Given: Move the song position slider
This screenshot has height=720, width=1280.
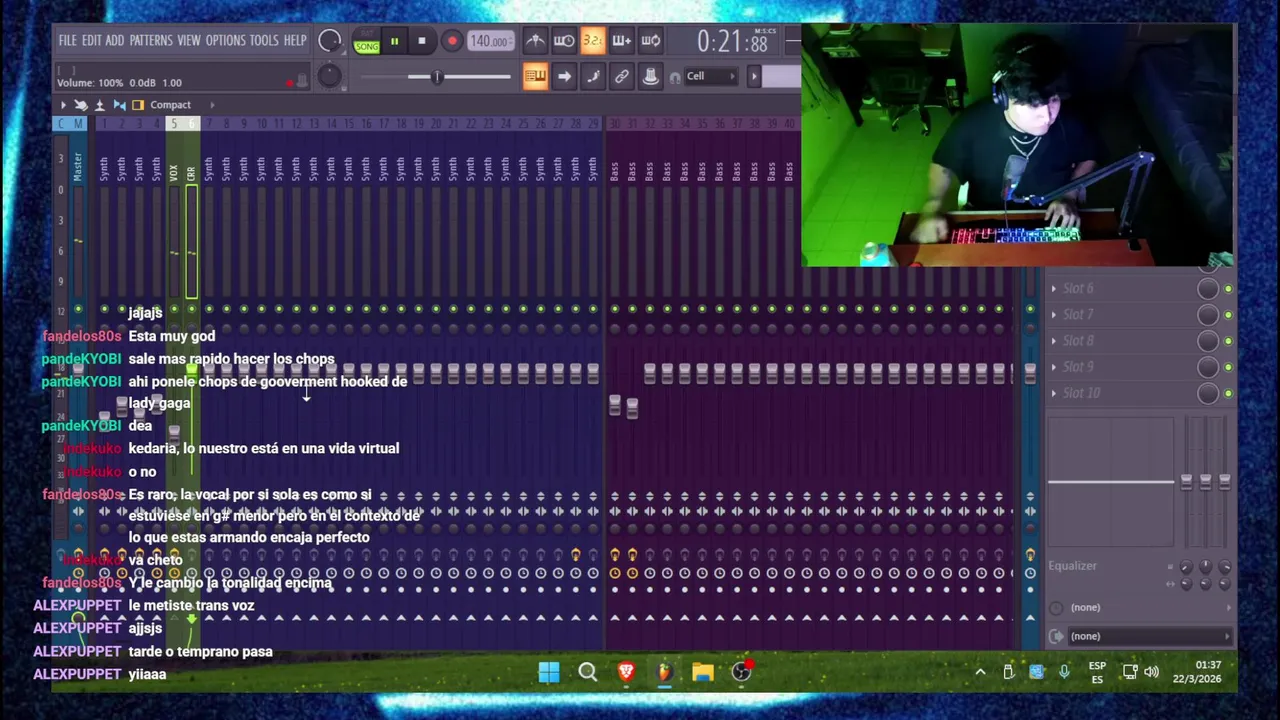Looking at the screenshot, I should 436,77.
